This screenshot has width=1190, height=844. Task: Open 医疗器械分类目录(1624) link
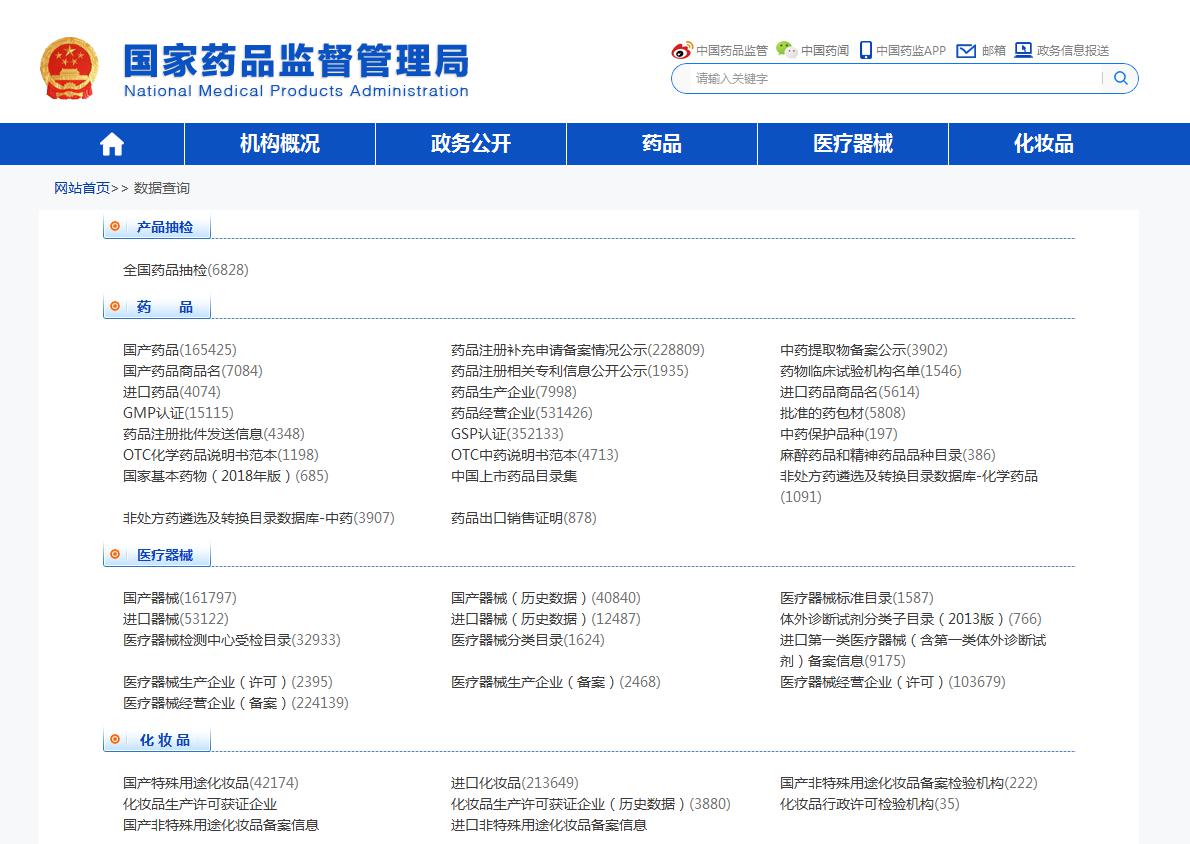point(527,641)
